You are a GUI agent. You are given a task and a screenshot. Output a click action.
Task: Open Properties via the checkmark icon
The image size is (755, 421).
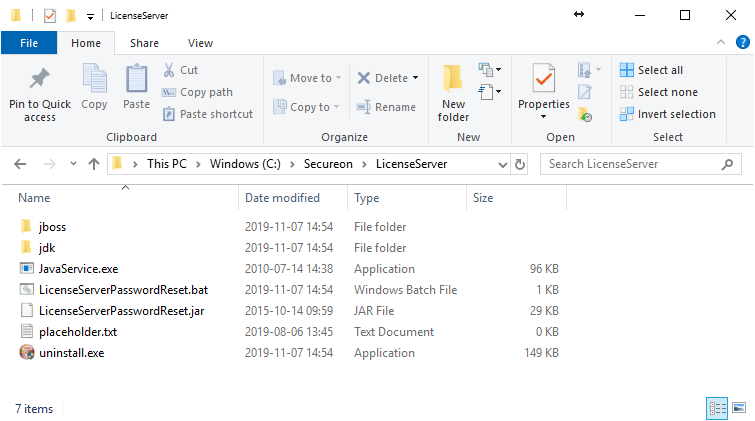[544, 78]
